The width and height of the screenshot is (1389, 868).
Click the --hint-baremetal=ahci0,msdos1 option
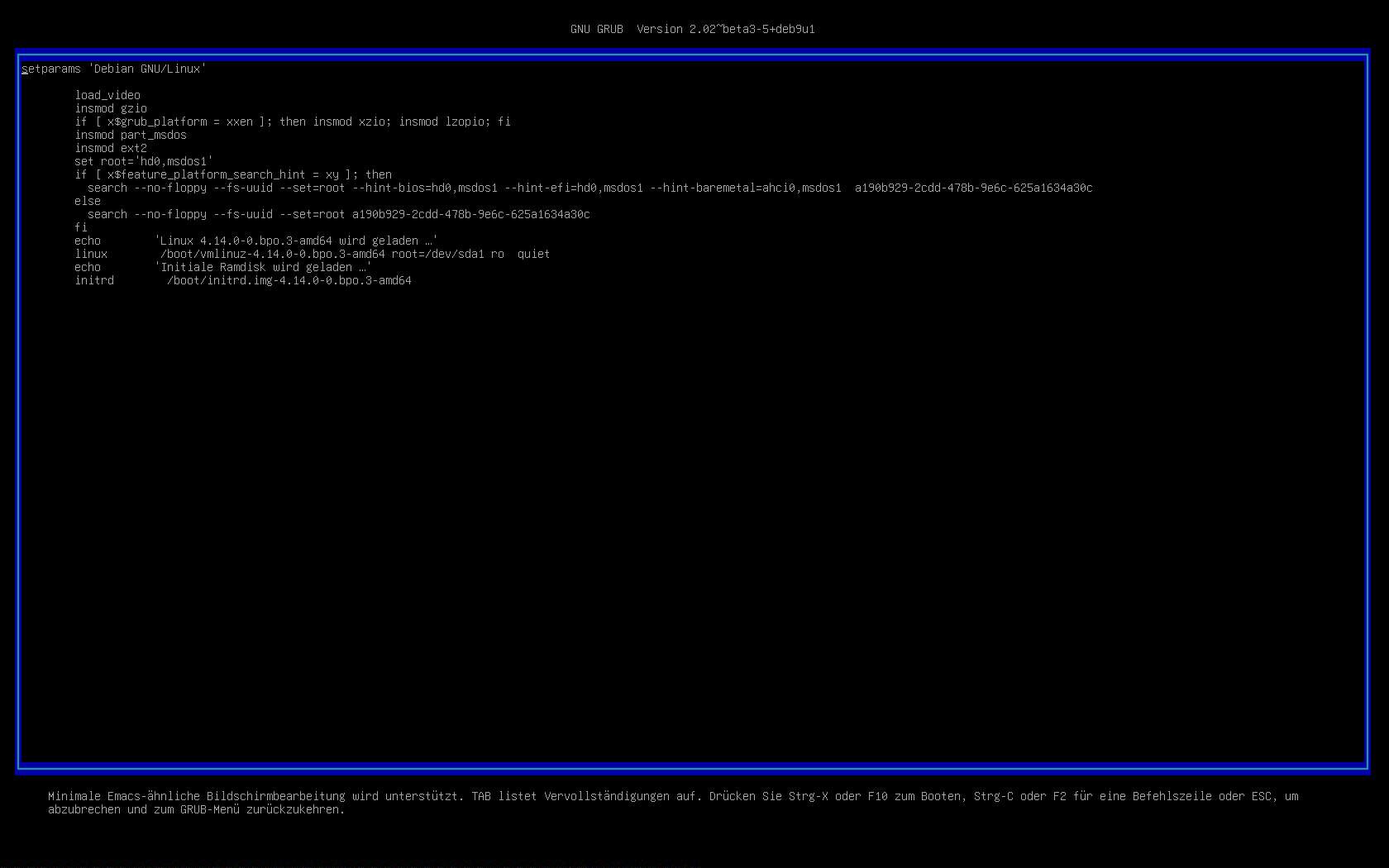coord(746,188)
